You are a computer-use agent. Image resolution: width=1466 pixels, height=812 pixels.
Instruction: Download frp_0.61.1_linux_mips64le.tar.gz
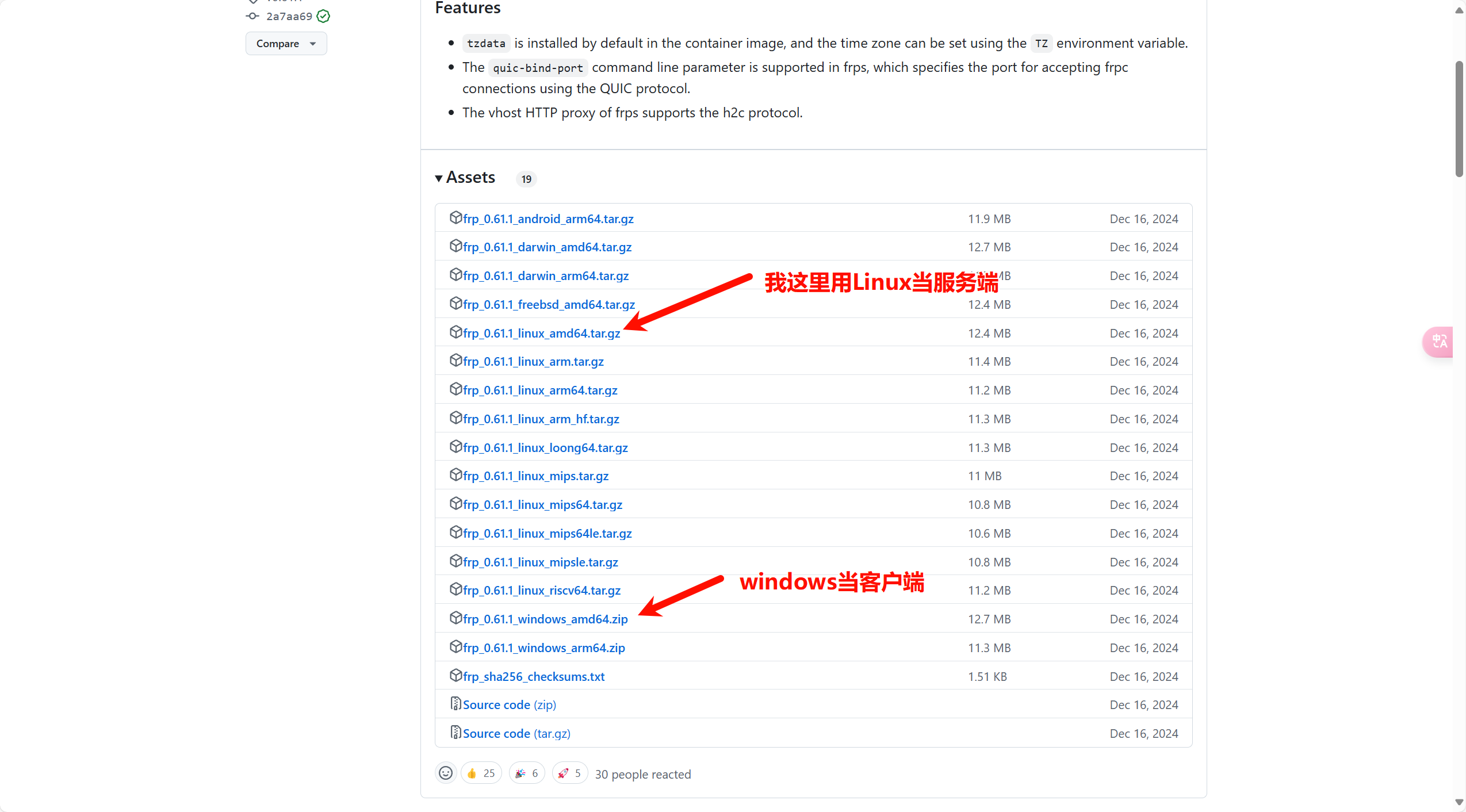pos(547,533)
